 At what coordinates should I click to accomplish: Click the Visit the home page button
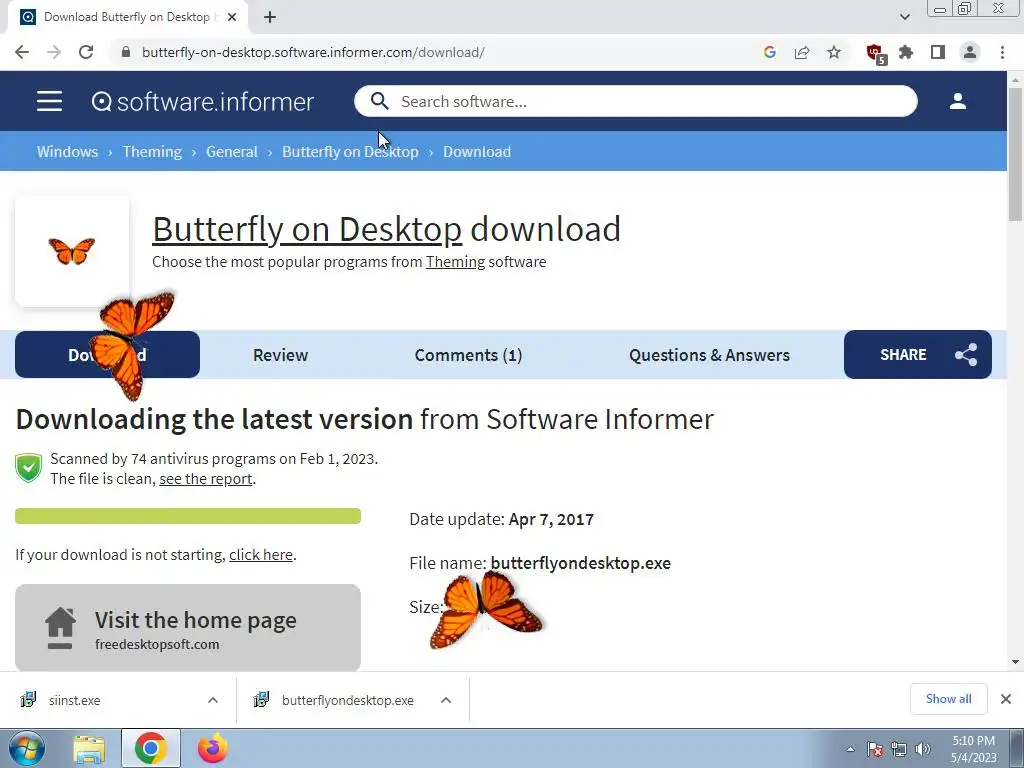[x=188, y=628]
